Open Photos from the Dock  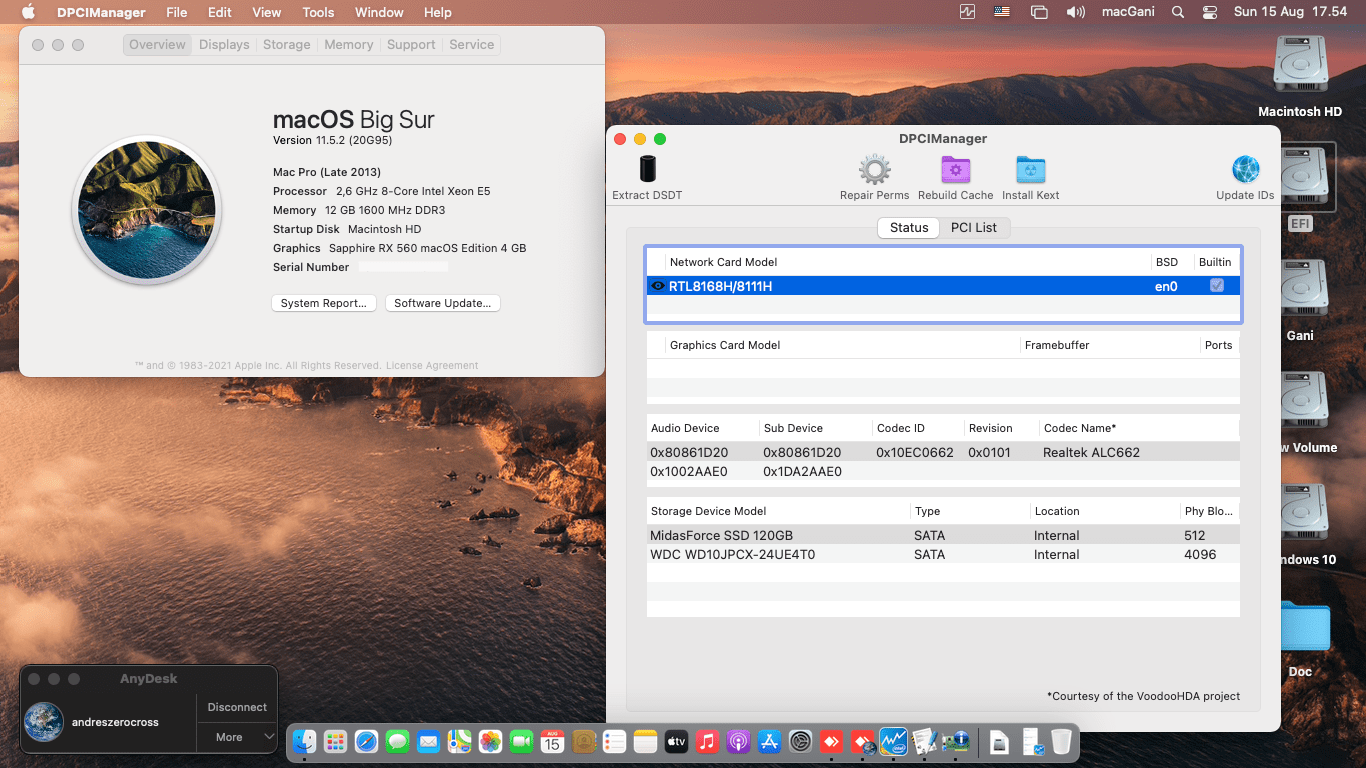(x=490, y=741)
